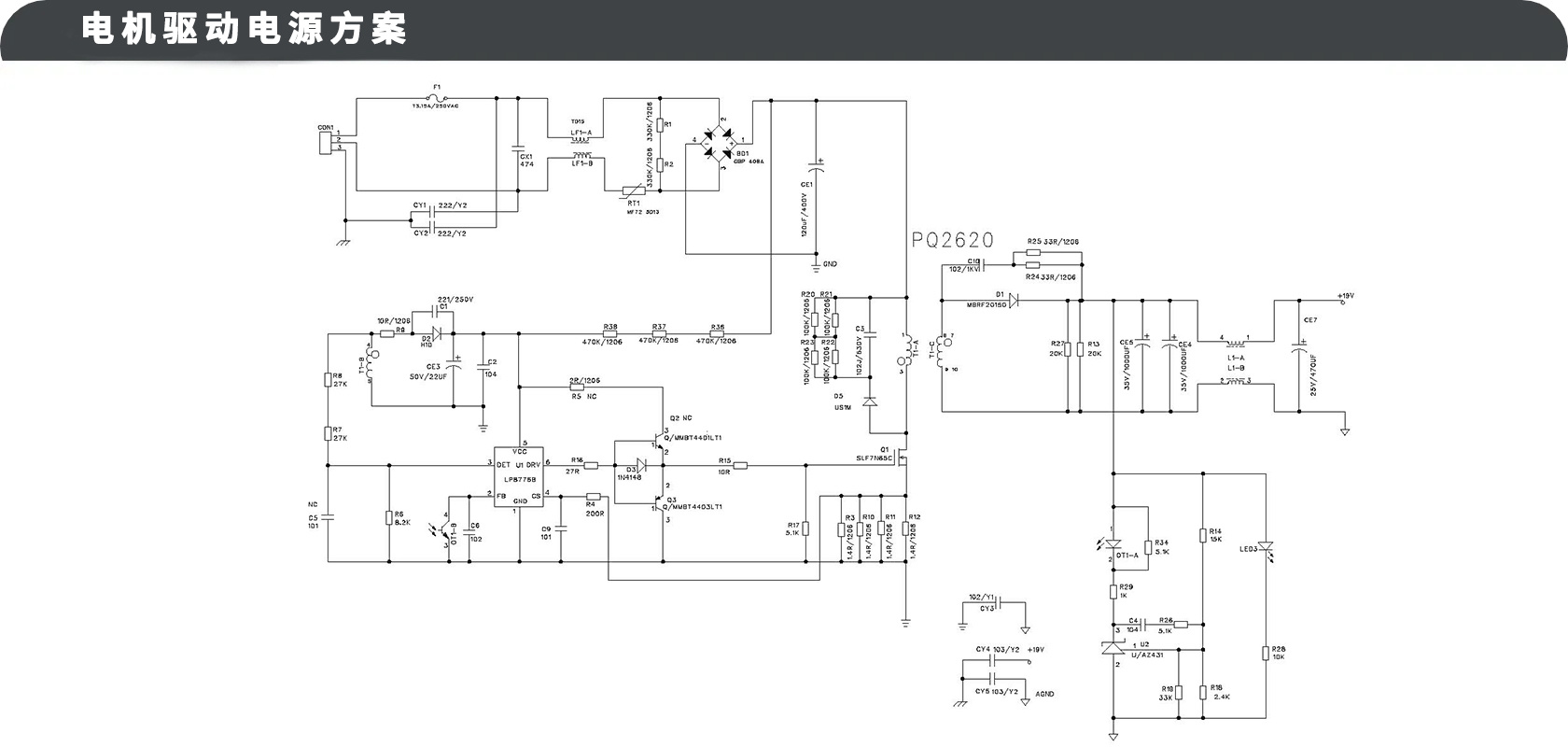Select the D3 1N4148 diode symbol

pos(641,465)
